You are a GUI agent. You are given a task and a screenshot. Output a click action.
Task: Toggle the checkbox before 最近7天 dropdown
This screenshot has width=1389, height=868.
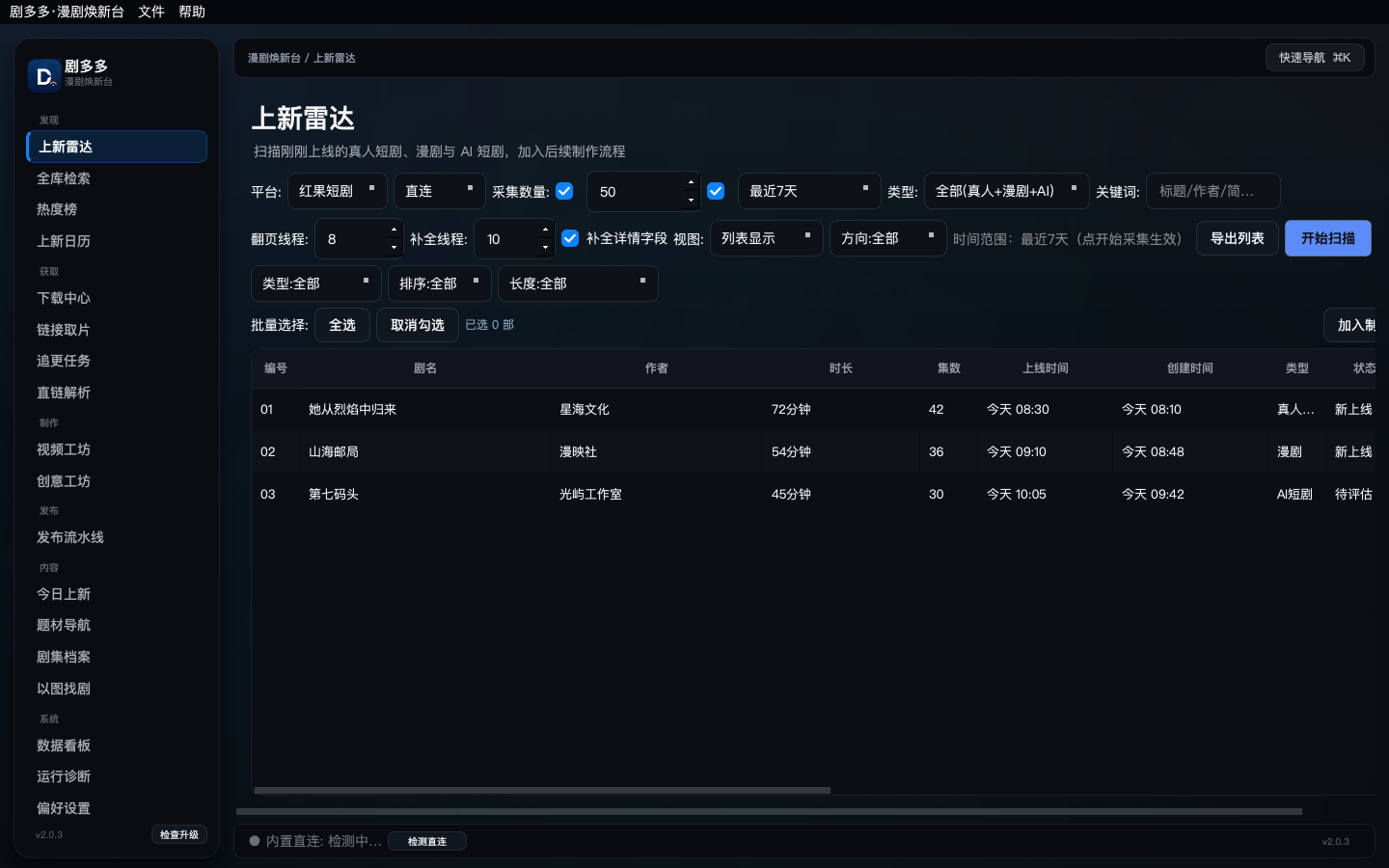[716, 191]
